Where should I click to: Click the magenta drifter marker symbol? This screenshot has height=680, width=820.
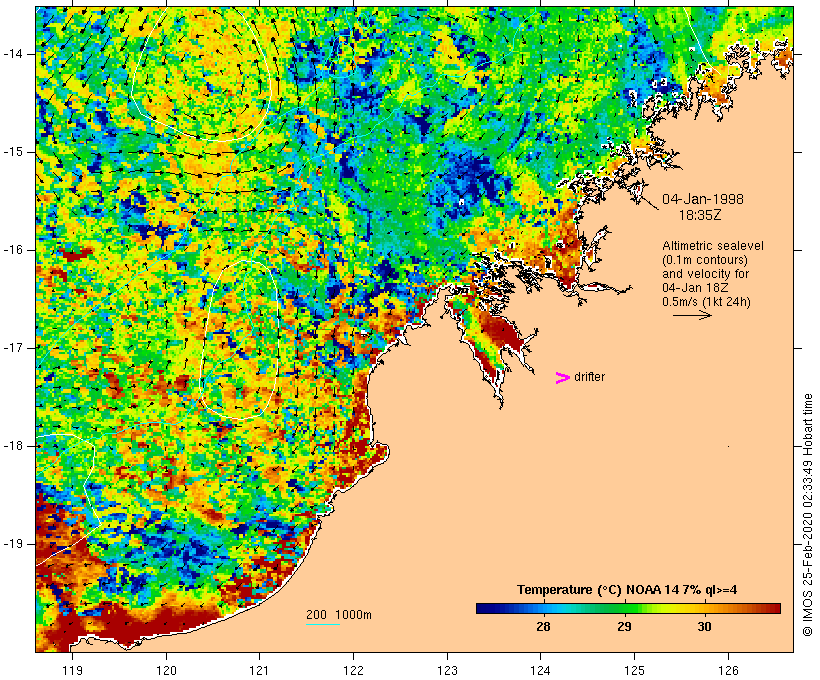(563, 377)
